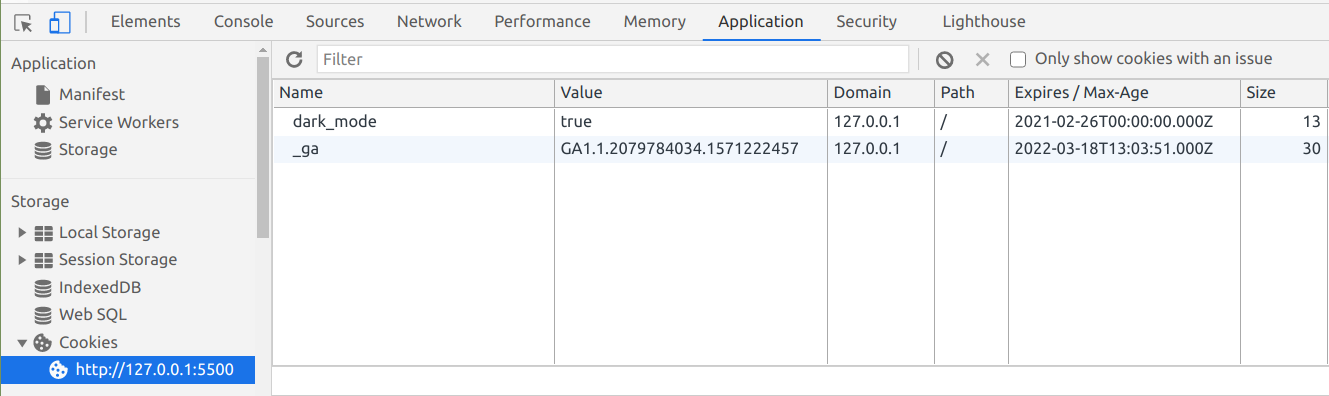This screenshot has height=396, width=1329.
Task: Select the dark_mode cookie row
Action: (800, 122)
